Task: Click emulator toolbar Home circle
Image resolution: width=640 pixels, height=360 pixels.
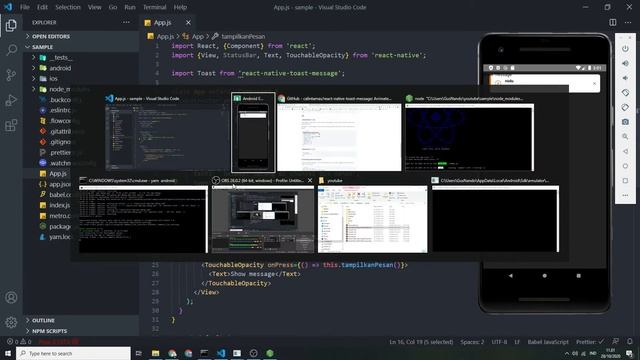Action: [625, 166]
